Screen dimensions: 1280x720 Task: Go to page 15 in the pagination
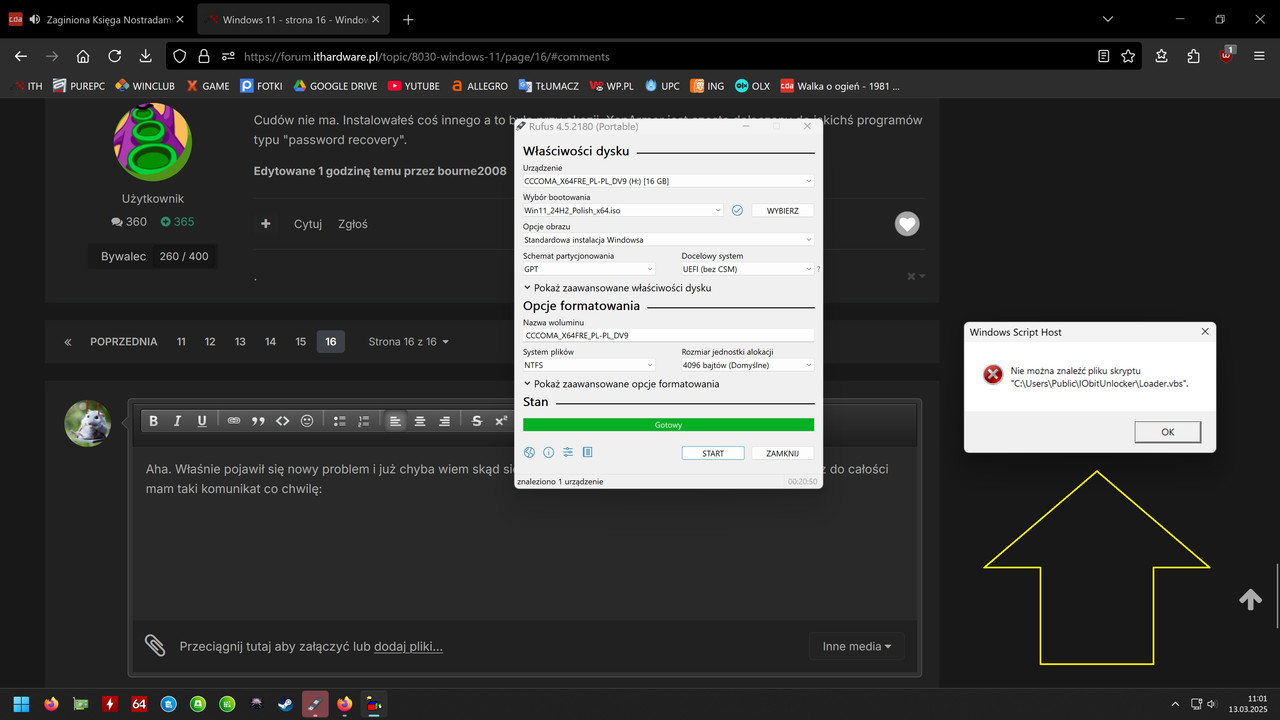pyautogui.click(x=300, y=342)
